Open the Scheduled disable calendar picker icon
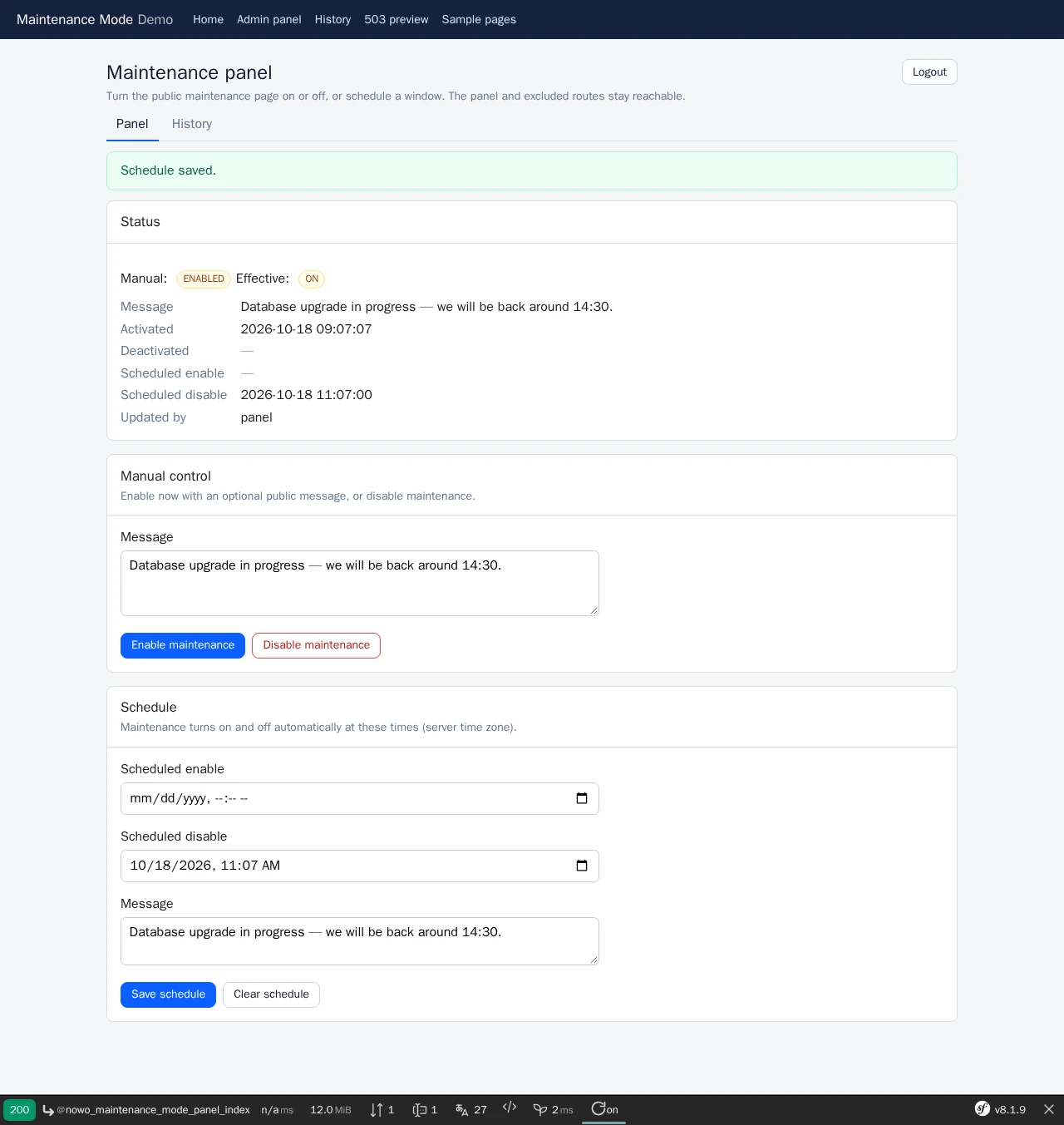Viewport: 1064px width, 1125px height. 582,866
